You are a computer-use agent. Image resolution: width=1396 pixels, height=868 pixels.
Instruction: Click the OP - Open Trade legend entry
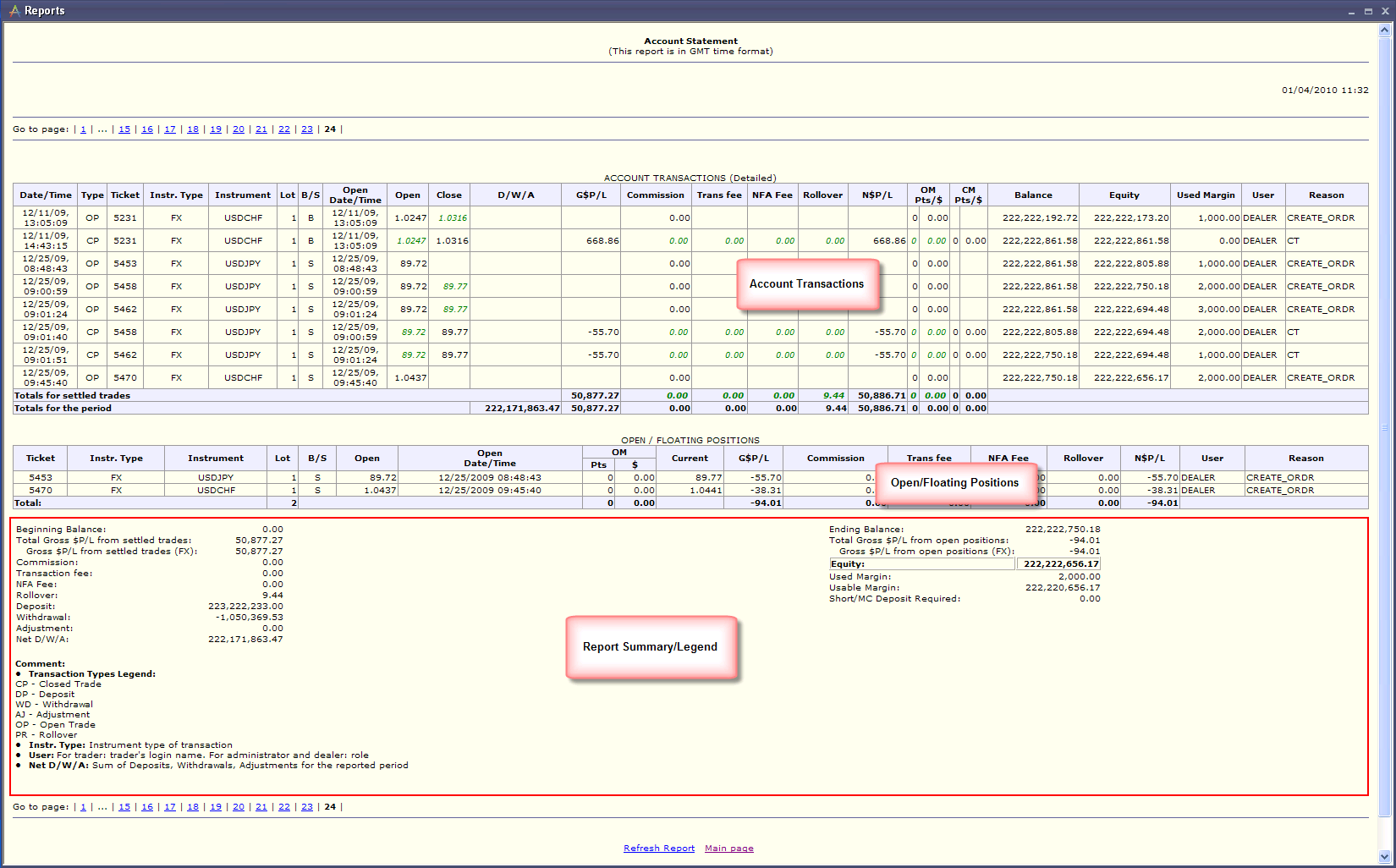(x=56, y=725)
